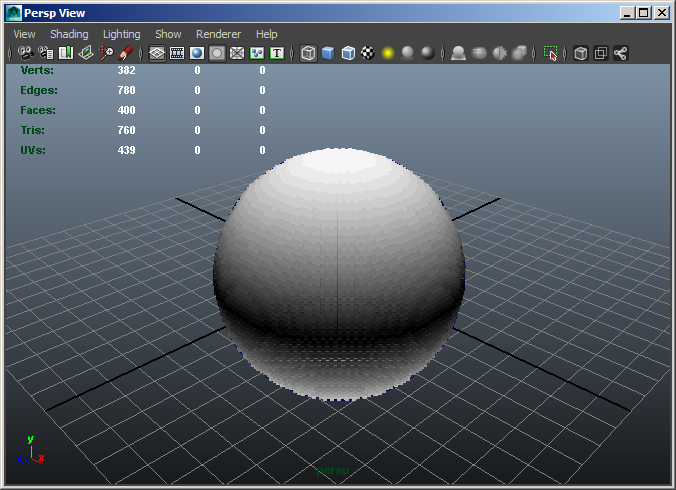
Task: Toggle Shadows light-gray sphere icon
Action: [x=407, y=53]
